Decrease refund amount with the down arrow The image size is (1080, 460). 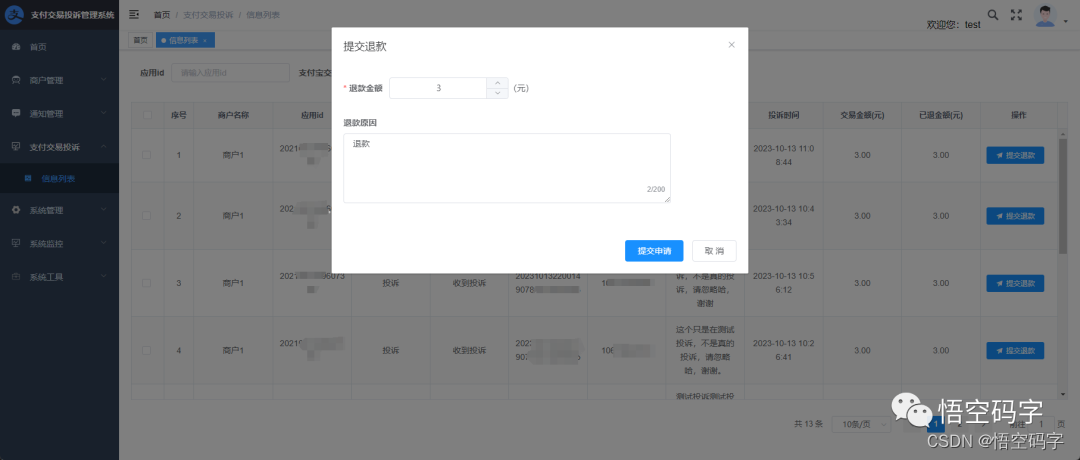497,93
